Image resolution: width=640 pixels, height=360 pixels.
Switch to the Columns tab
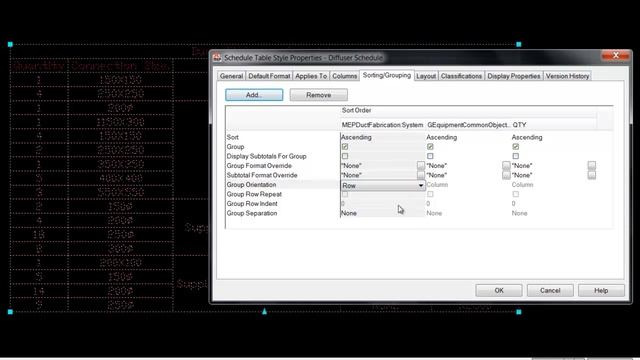[x=344, y=76]
